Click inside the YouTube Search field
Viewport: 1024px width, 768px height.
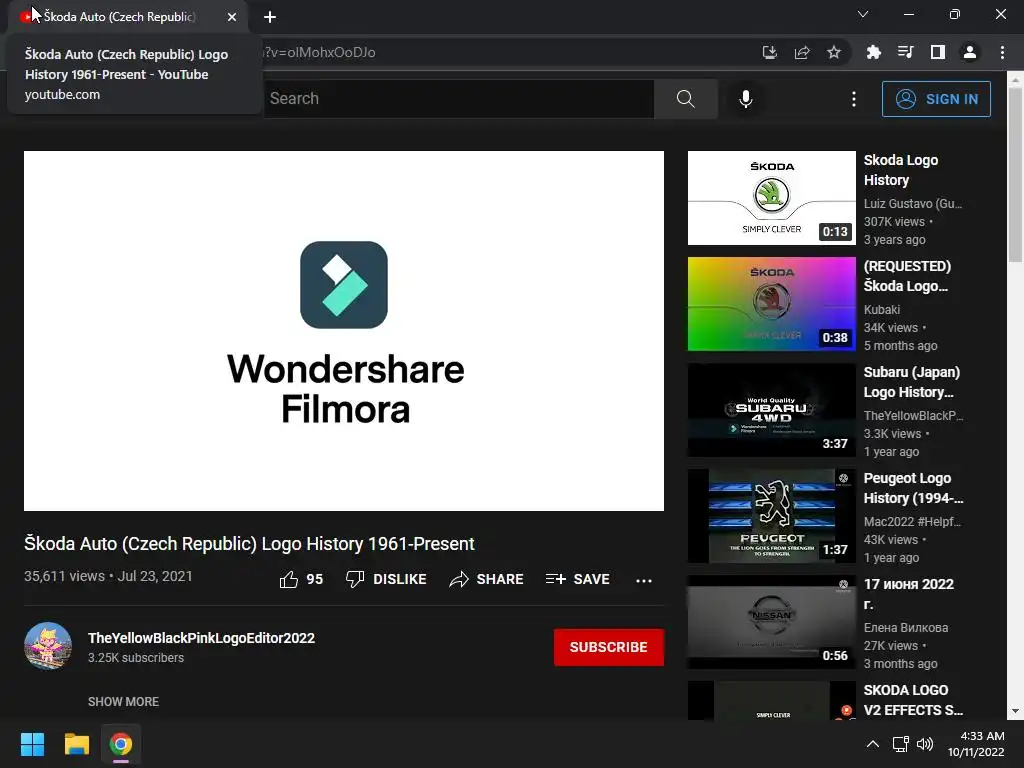tap(458, 99)
